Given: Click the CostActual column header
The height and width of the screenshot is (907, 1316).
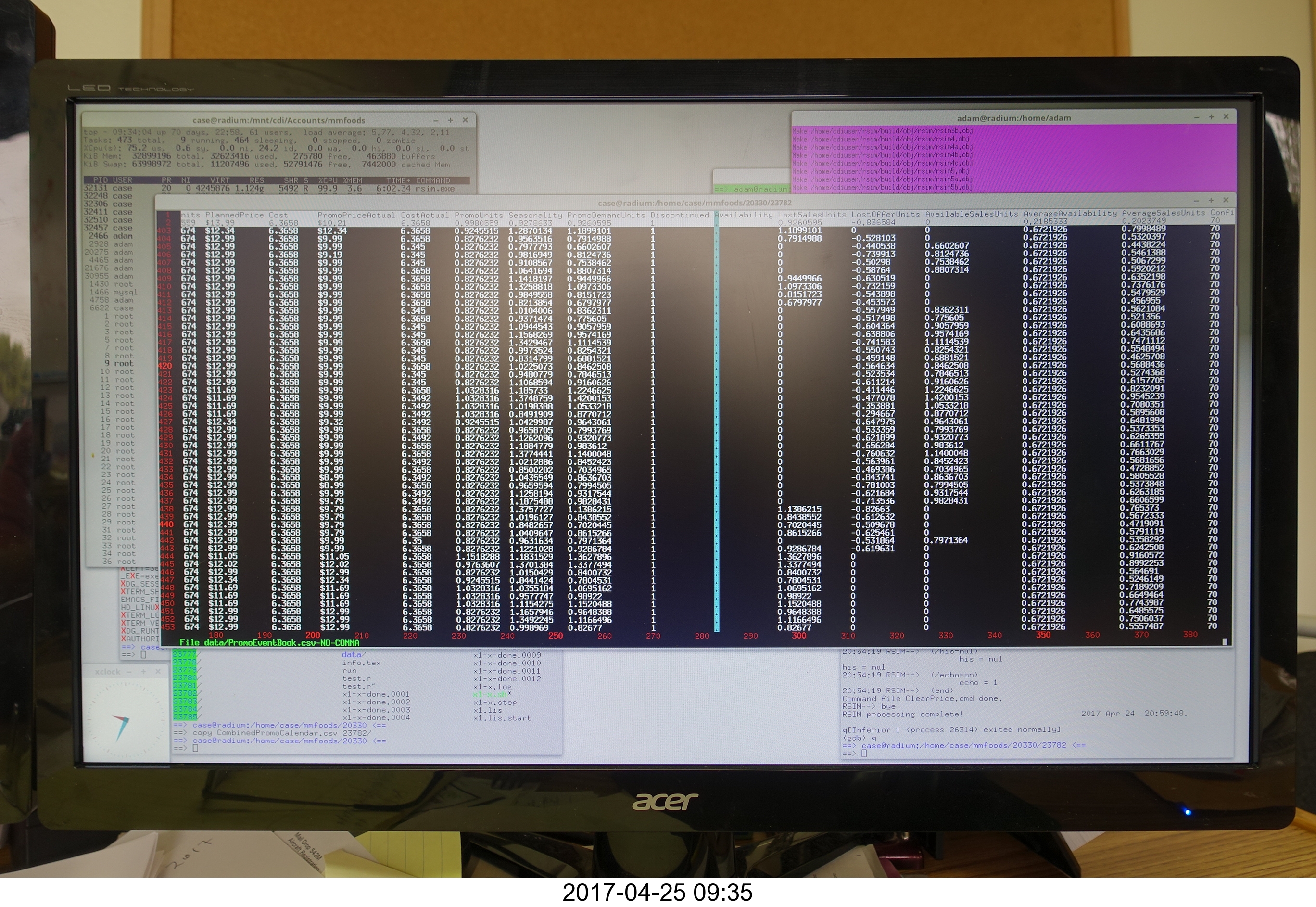Looking at the screenshot, I should pyautogui.click(x=424, y=215).
